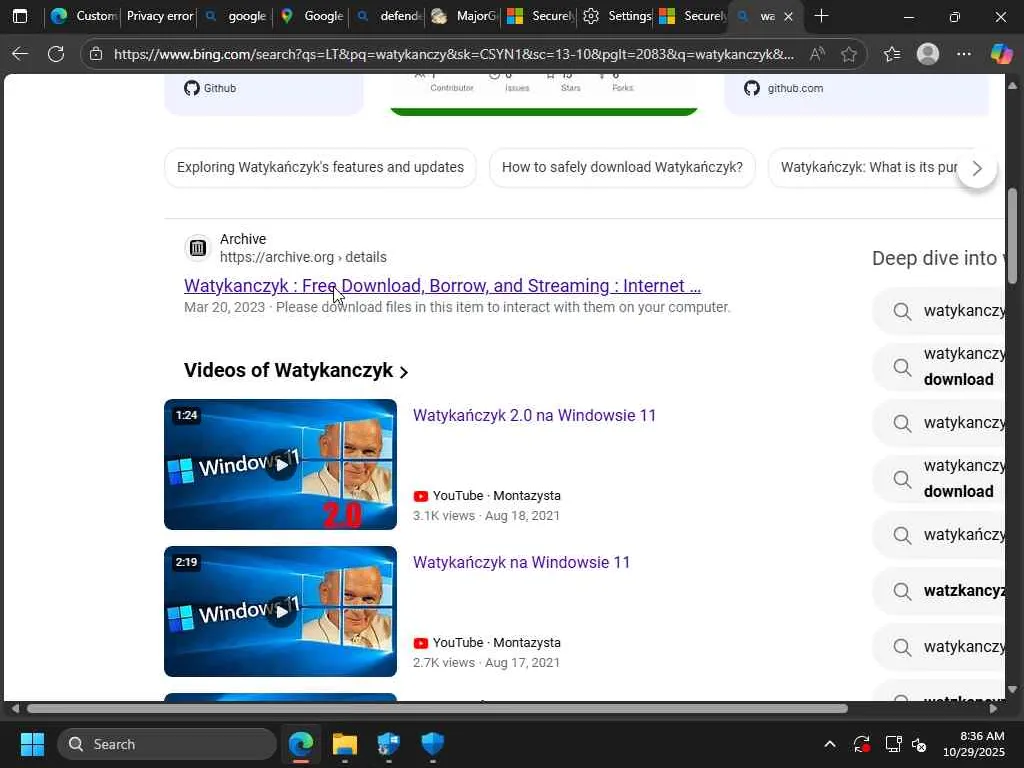Click How to safely download Watykańczyk chip
This screenshot has height=768, width=1024.
[622, 168]
